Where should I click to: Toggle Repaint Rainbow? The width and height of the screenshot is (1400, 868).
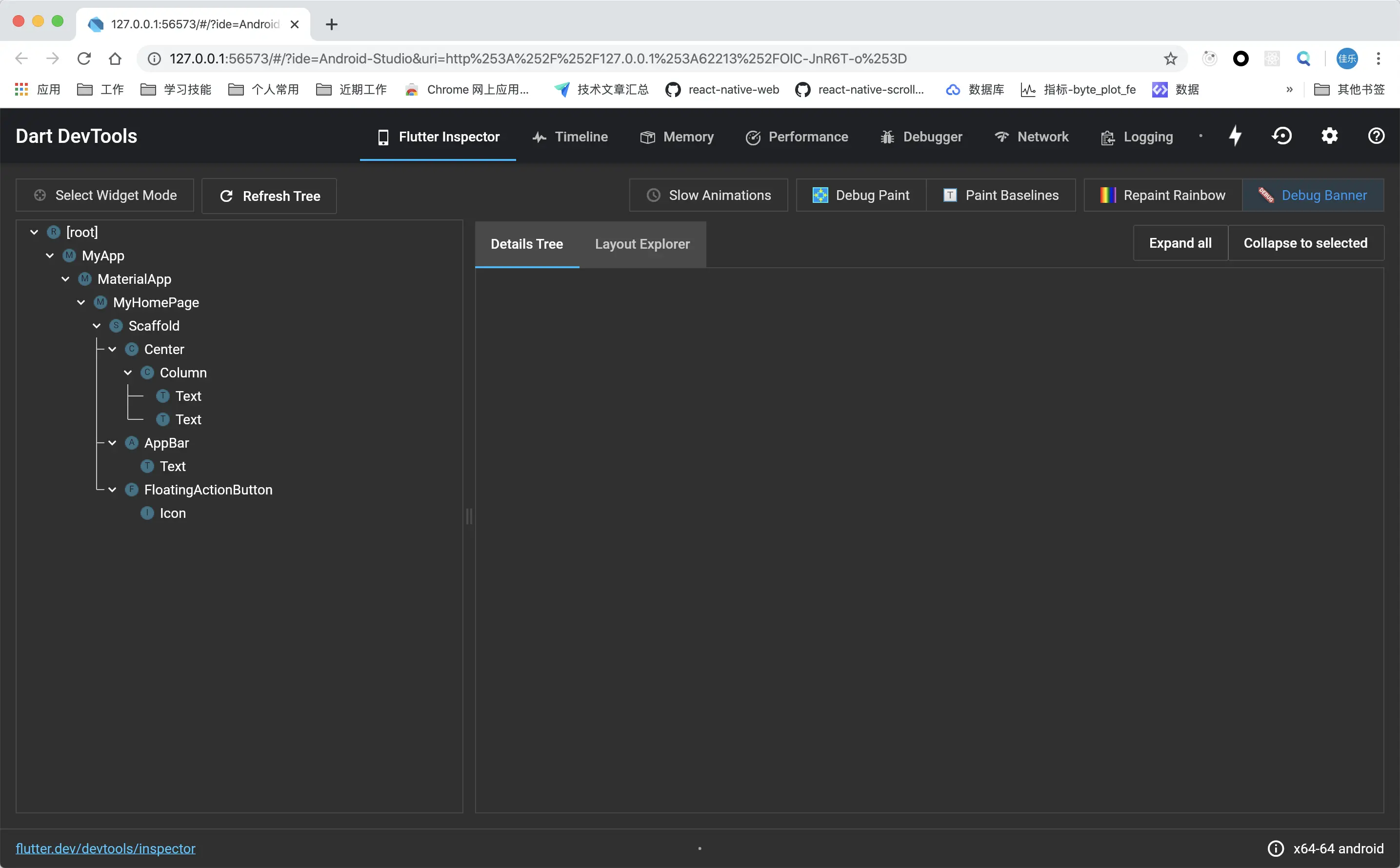[x=1163, y=195]
